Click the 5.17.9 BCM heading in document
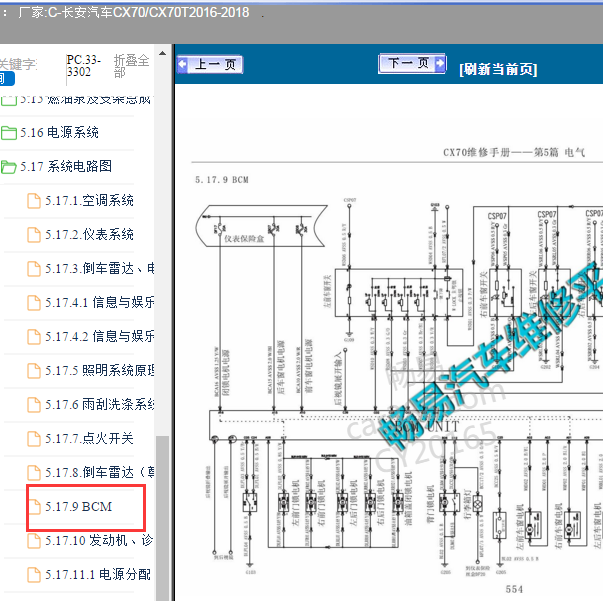This screenshot has height=601, width=603. 222,180
